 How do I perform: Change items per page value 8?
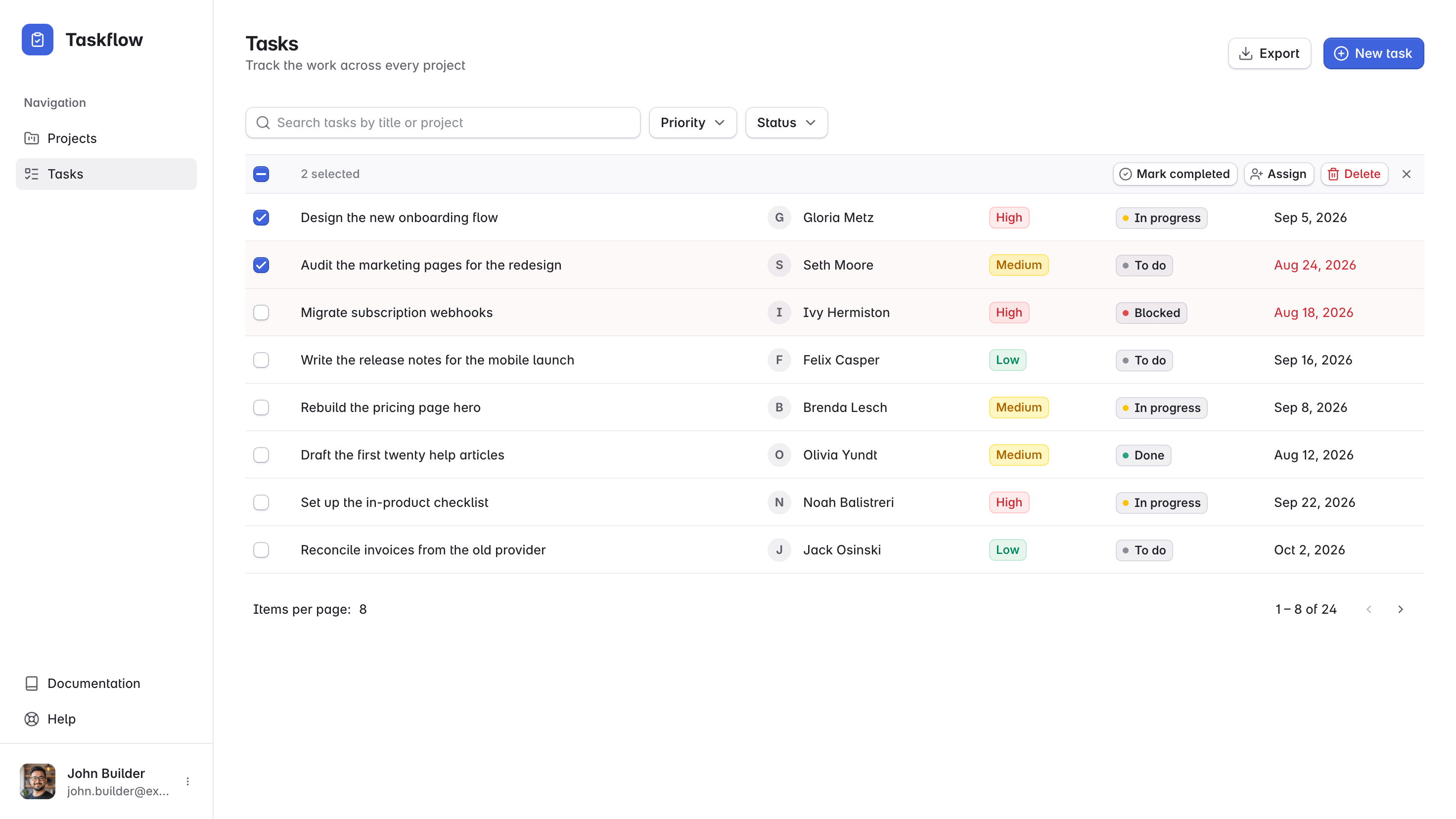click(x=363, y=609)
